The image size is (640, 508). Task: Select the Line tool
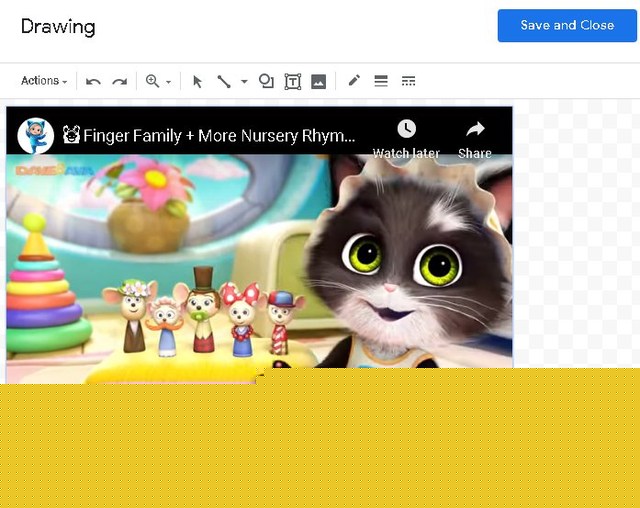tap(224, 81)
